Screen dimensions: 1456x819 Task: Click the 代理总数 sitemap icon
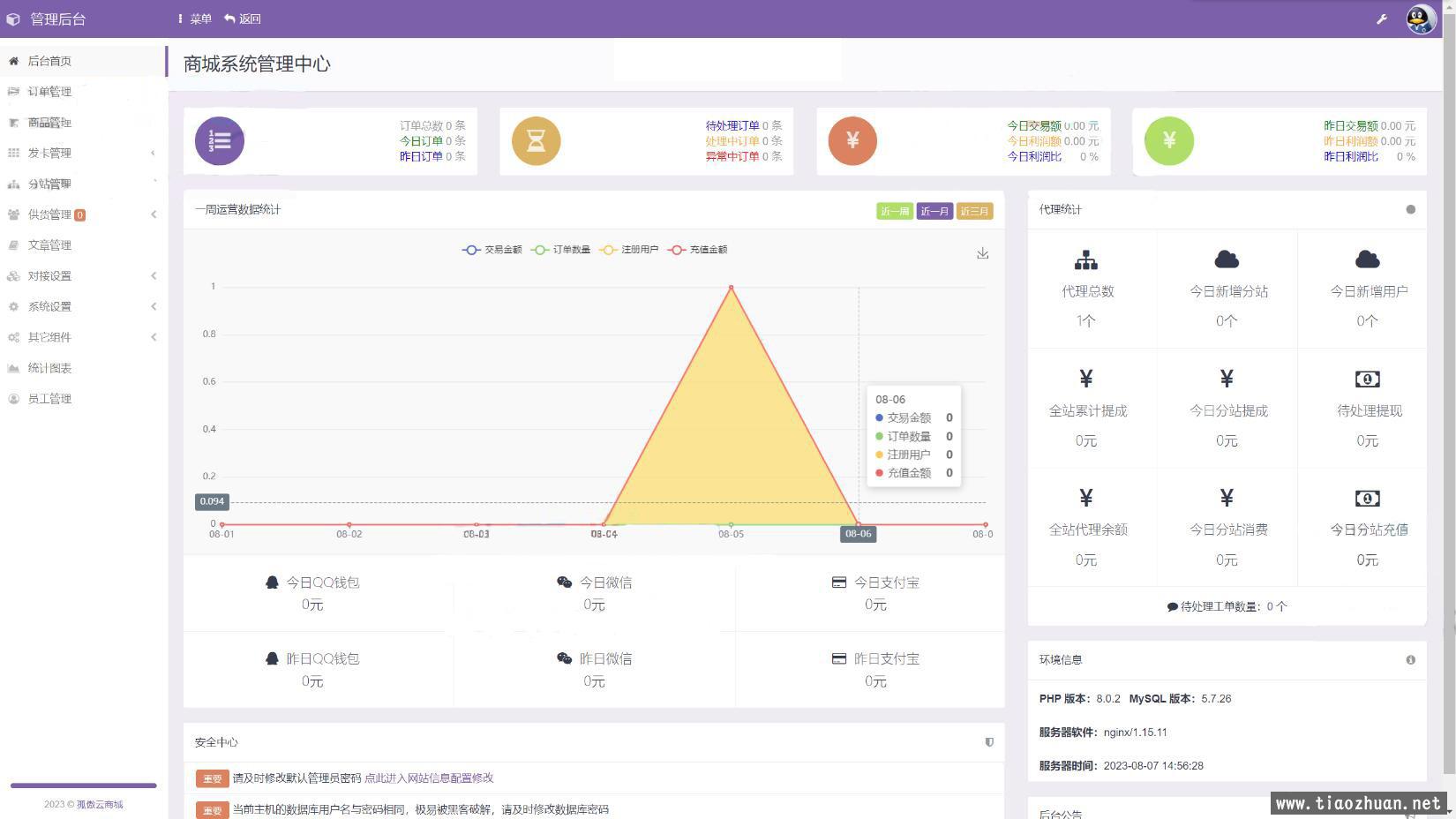point(1086,259)
